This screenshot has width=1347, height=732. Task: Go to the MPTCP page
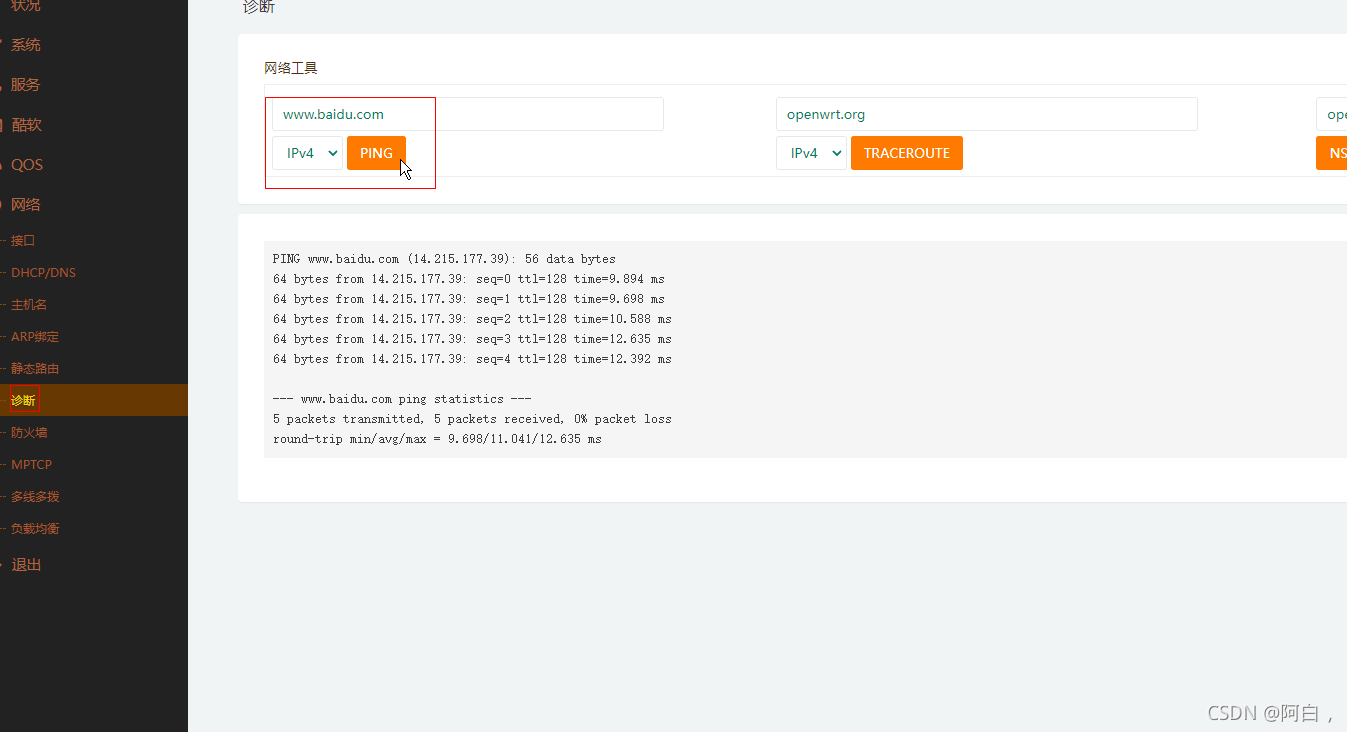[31, 465]
